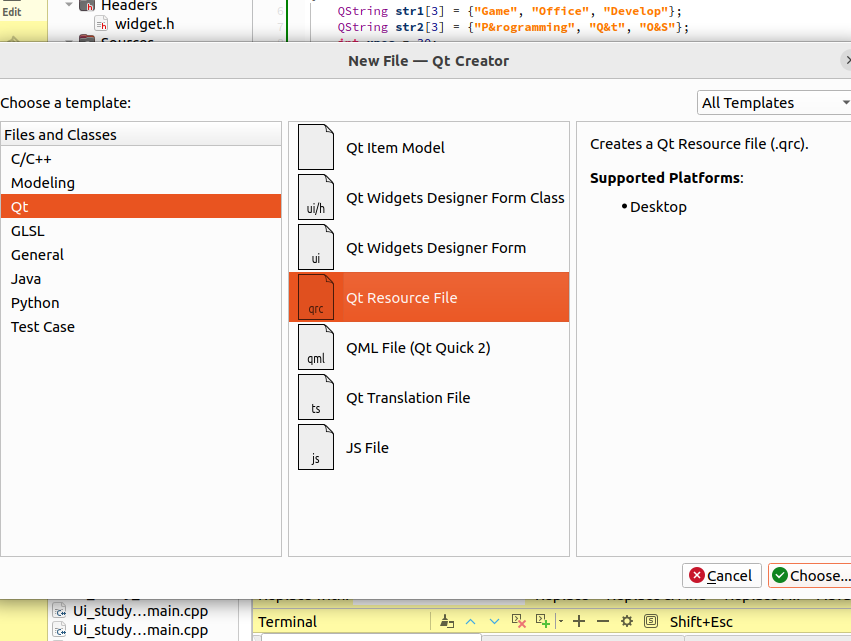Click the Terminal pane label

pos(287,621)
